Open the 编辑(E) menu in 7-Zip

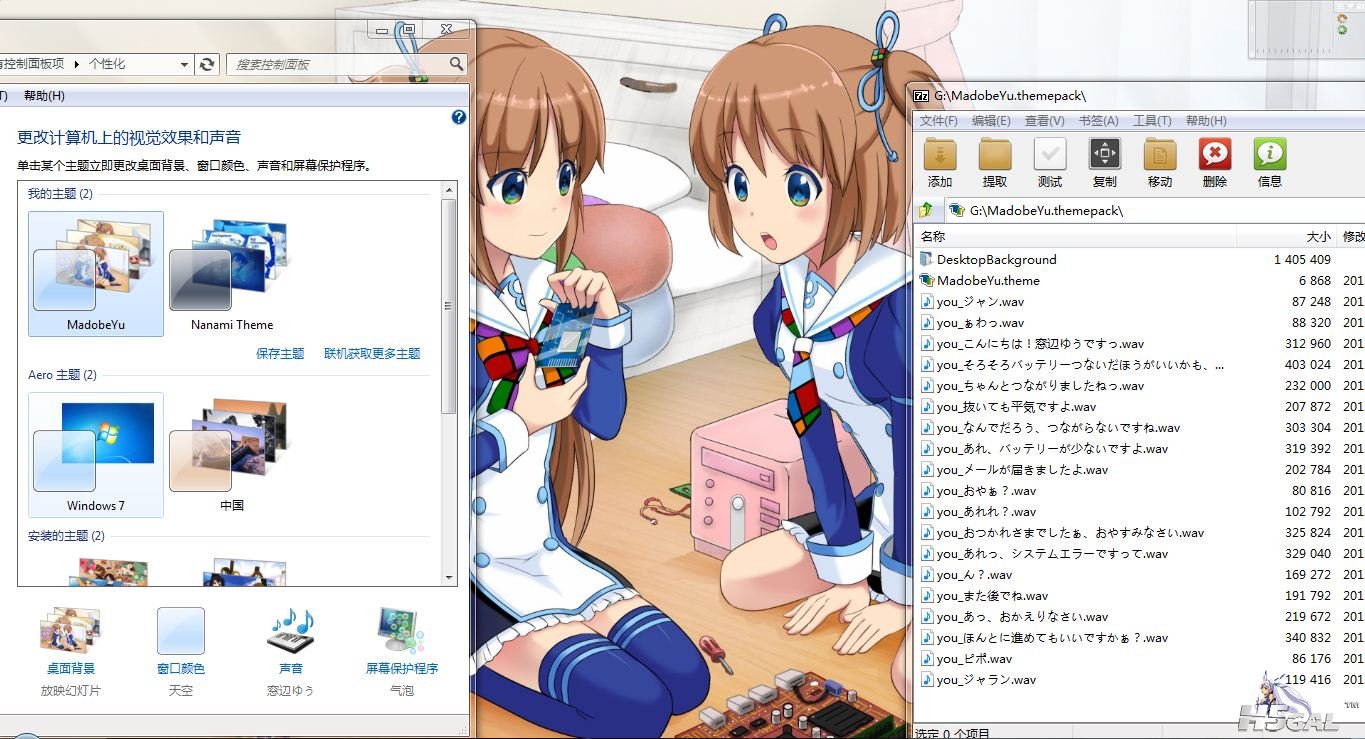[x=991, y=120]
